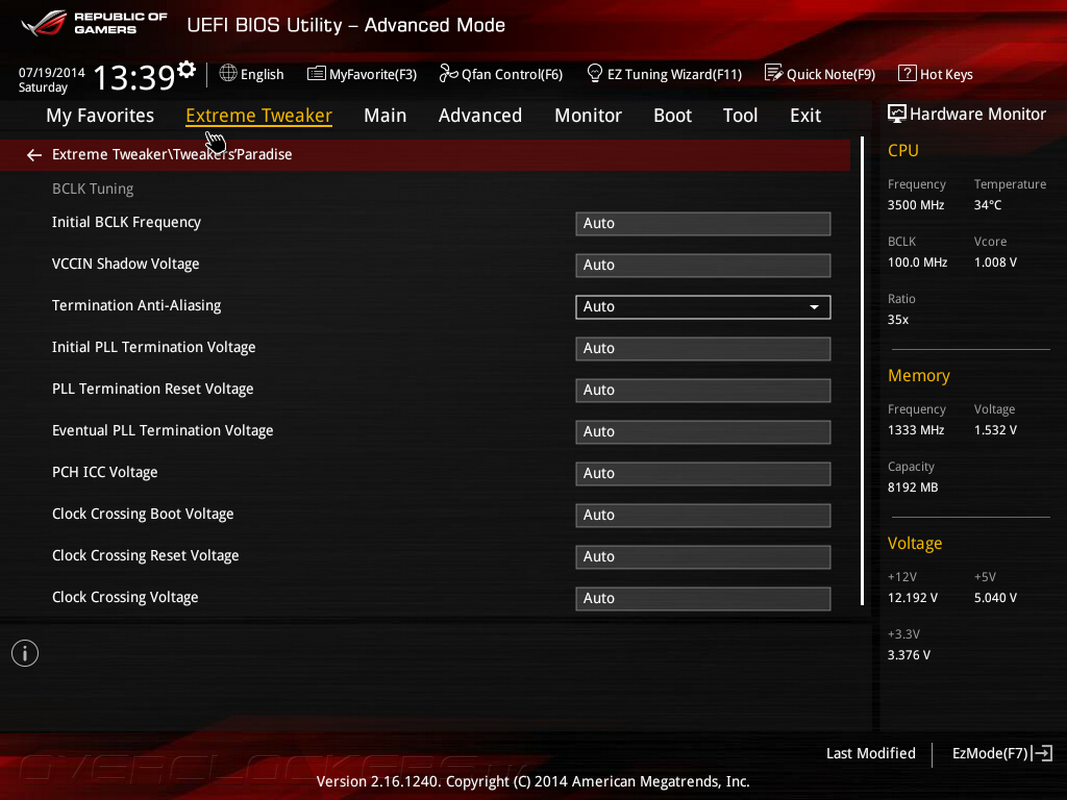This screenshot has width=1067, height=800.
Task: Select the Termination Anti-Aliasing label
Action: (136, 305)
